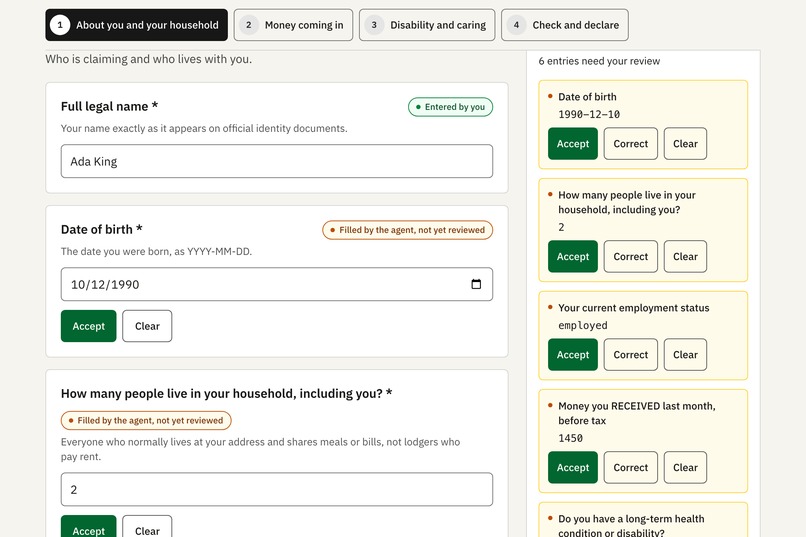Click 'Who is claiming and who lives with you.'
The image size is (806, 537).
pyautogui.click(x=149, y=59)
